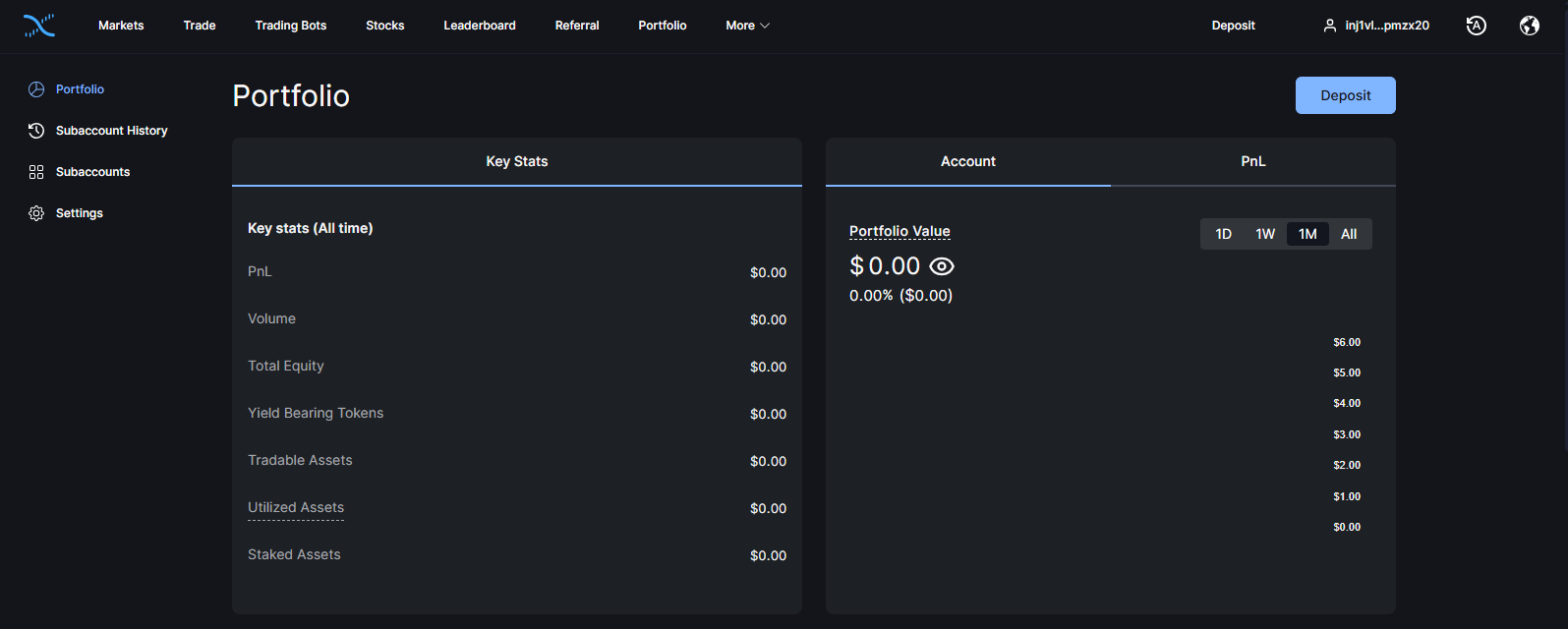Screen dimensions: 1568x629
Task: Click the Subaccount History clock icon
Action: click(36, 131)
